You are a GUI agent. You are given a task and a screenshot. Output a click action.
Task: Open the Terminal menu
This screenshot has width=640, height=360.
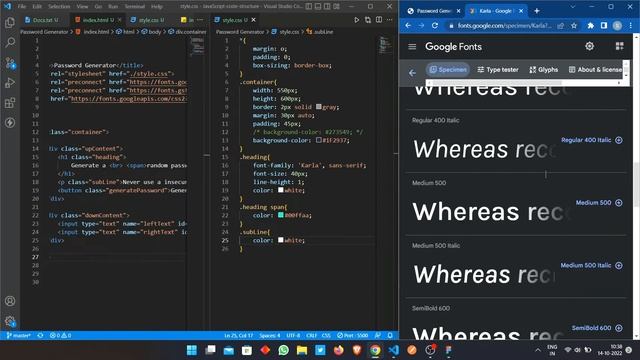point(134,7)
